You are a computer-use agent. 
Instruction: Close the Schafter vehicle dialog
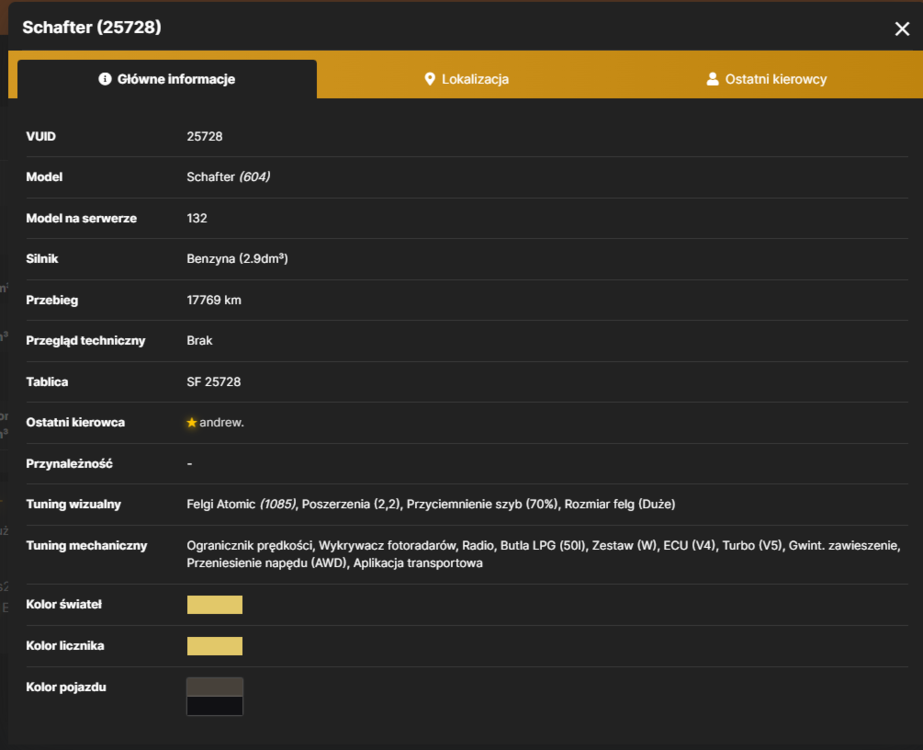[902, 29]
